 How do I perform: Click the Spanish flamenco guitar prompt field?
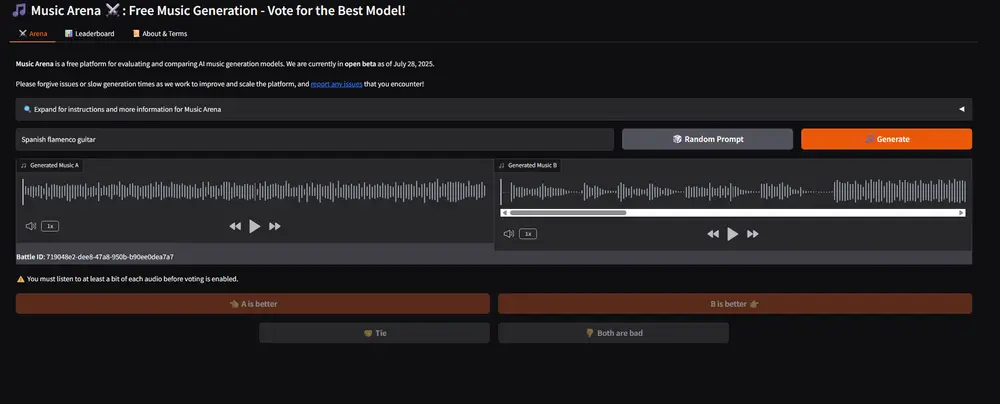click(314, 139)
